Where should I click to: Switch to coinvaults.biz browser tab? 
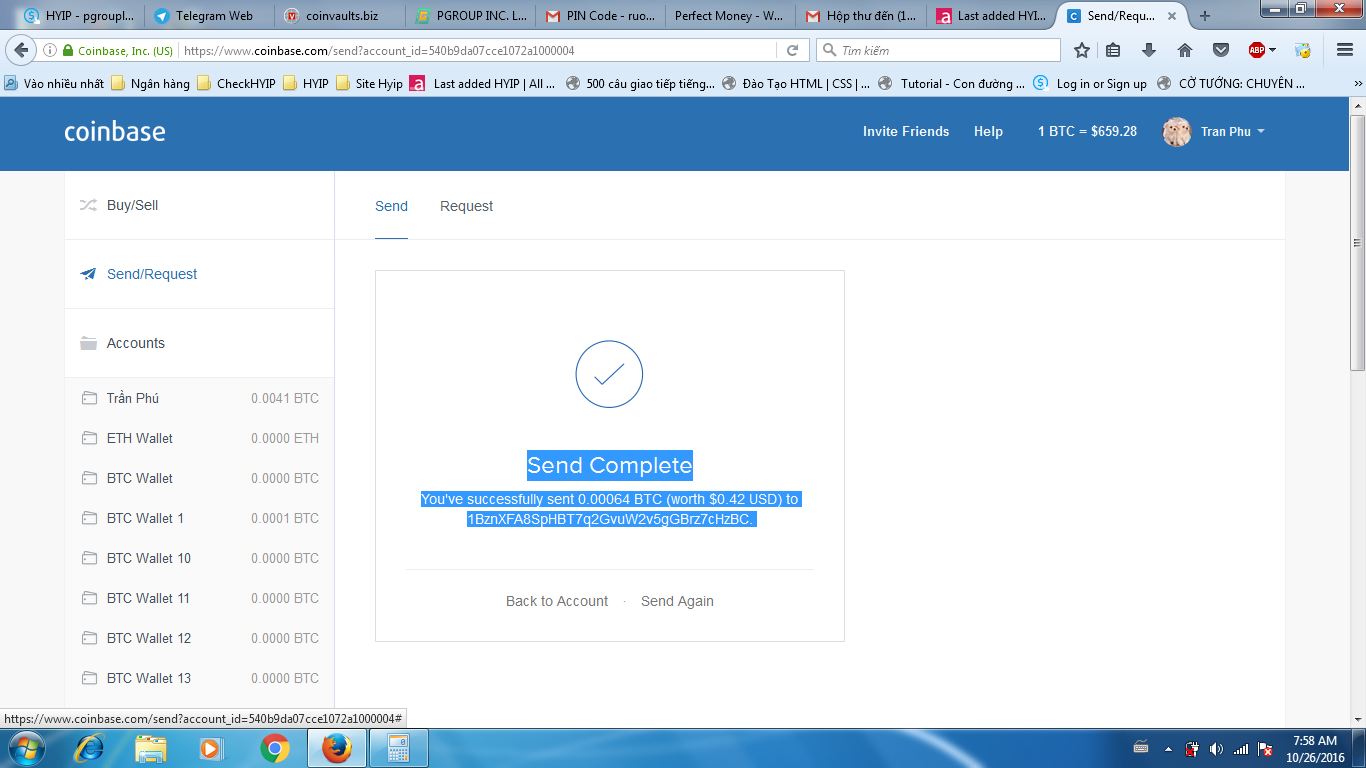[x=337, y=16]
